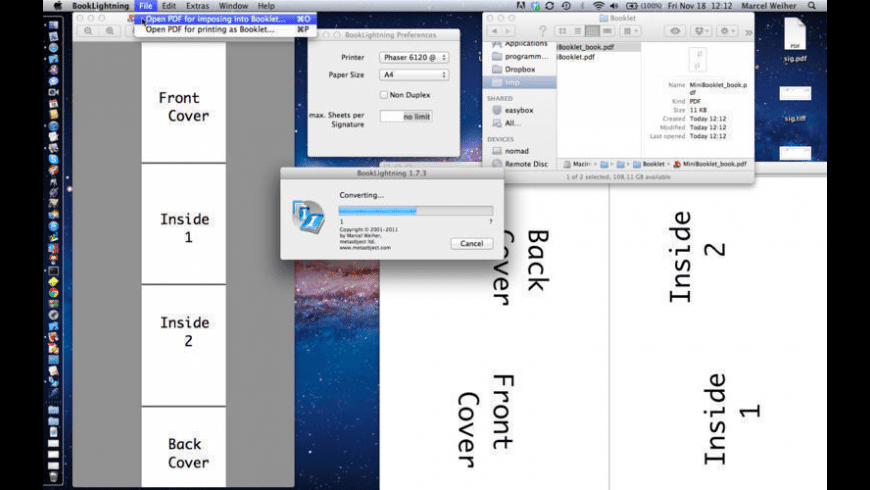Go back in the Finder Booklet window
Screen dimensions: 870x490
pyautogui.click(x=494, y=31)
